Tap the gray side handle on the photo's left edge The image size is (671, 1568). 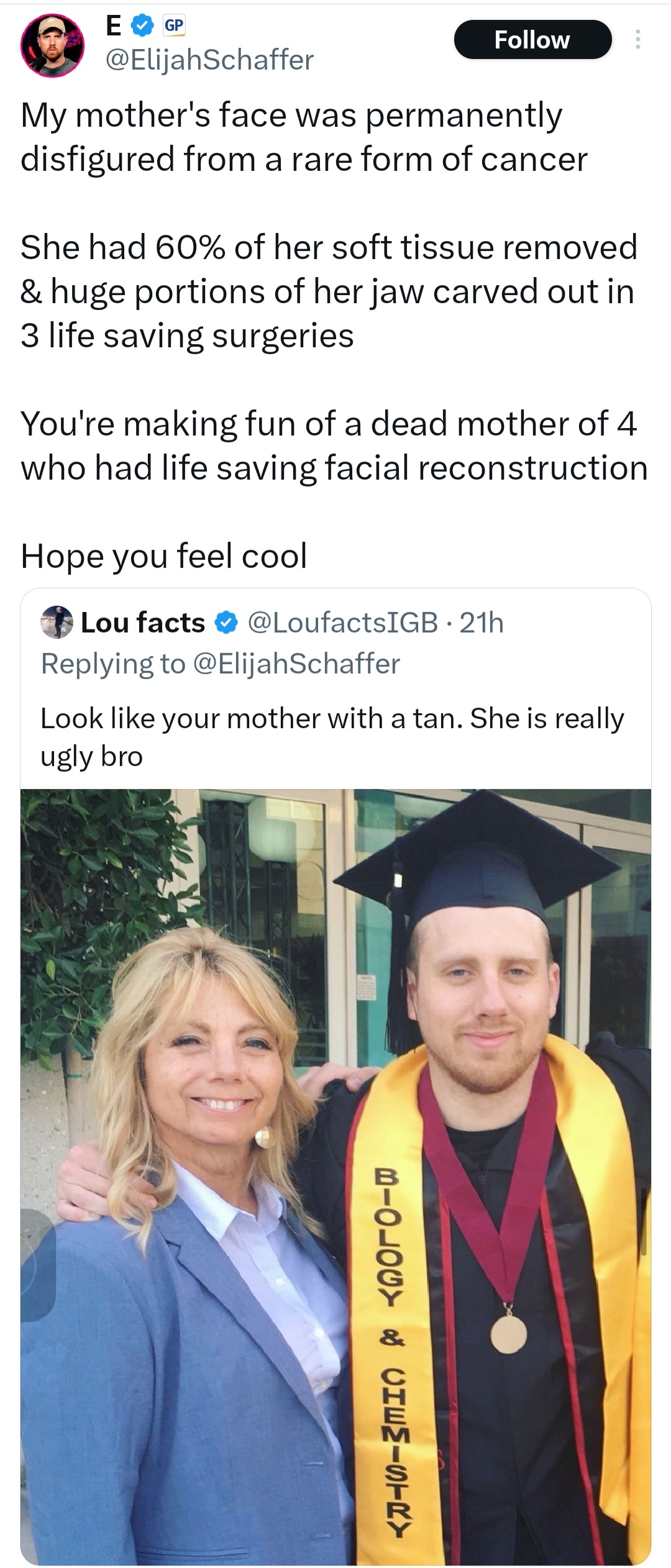(x=37, y=1264)
